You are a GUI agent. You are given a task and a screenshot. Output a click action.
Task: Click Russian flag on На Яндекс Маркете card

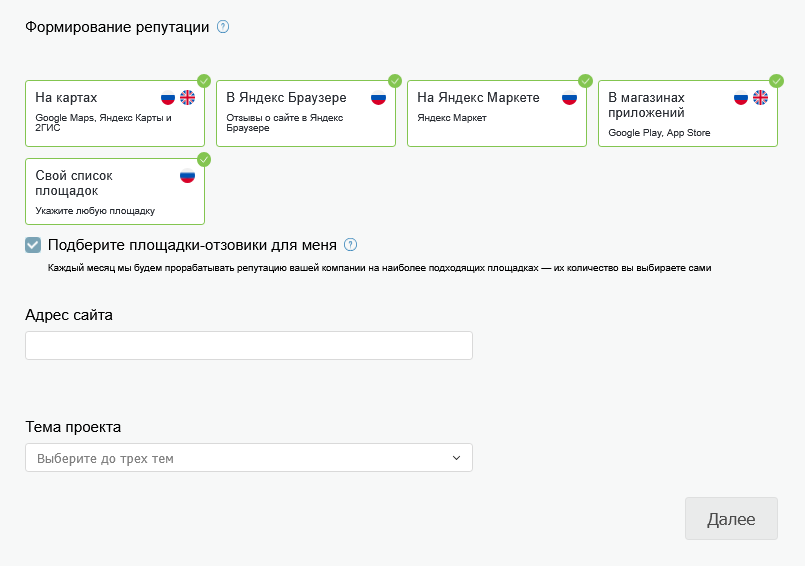(x=569, y=98)
